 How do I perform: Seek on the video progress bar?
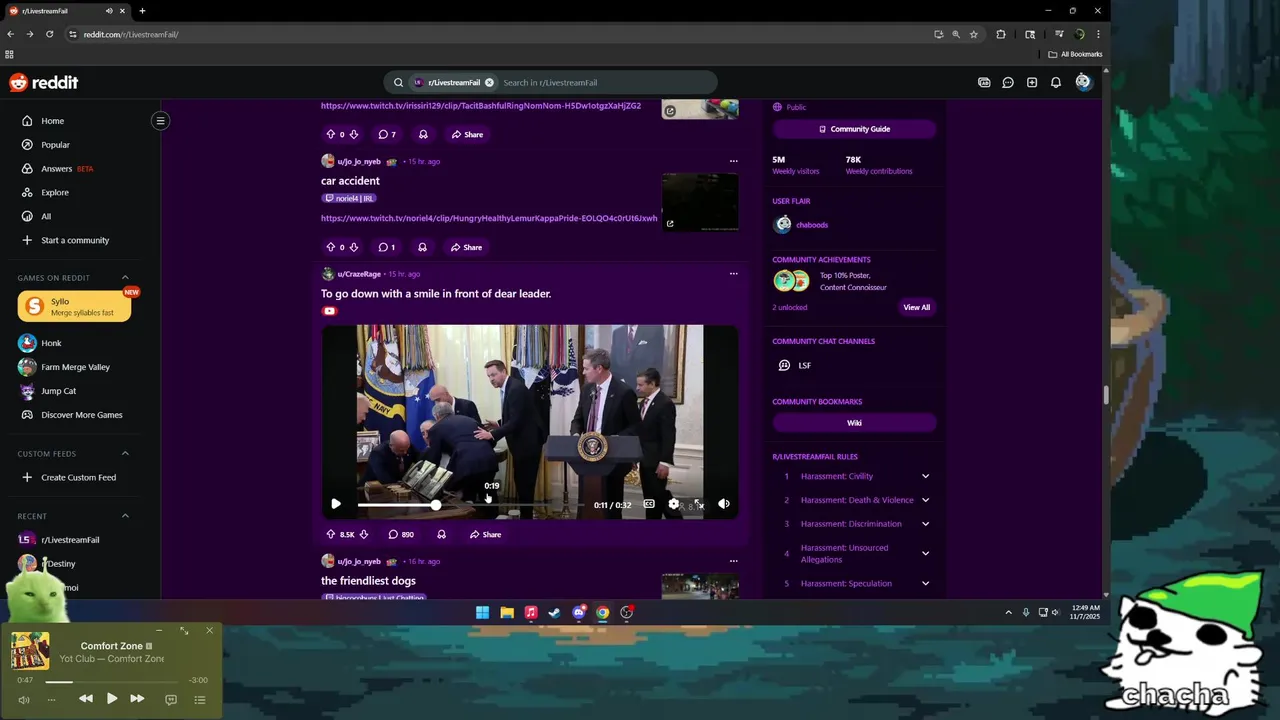tap(470, 505)
